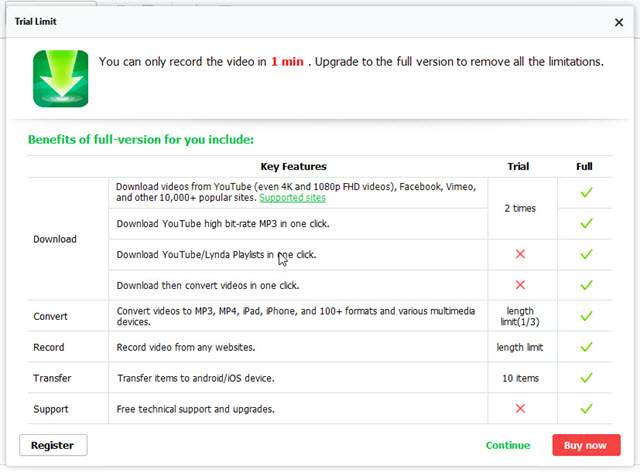Open the Supported sites link
The width and height of the screenshot is (640, 473).
pyautogui.click(x=292, y=198)
